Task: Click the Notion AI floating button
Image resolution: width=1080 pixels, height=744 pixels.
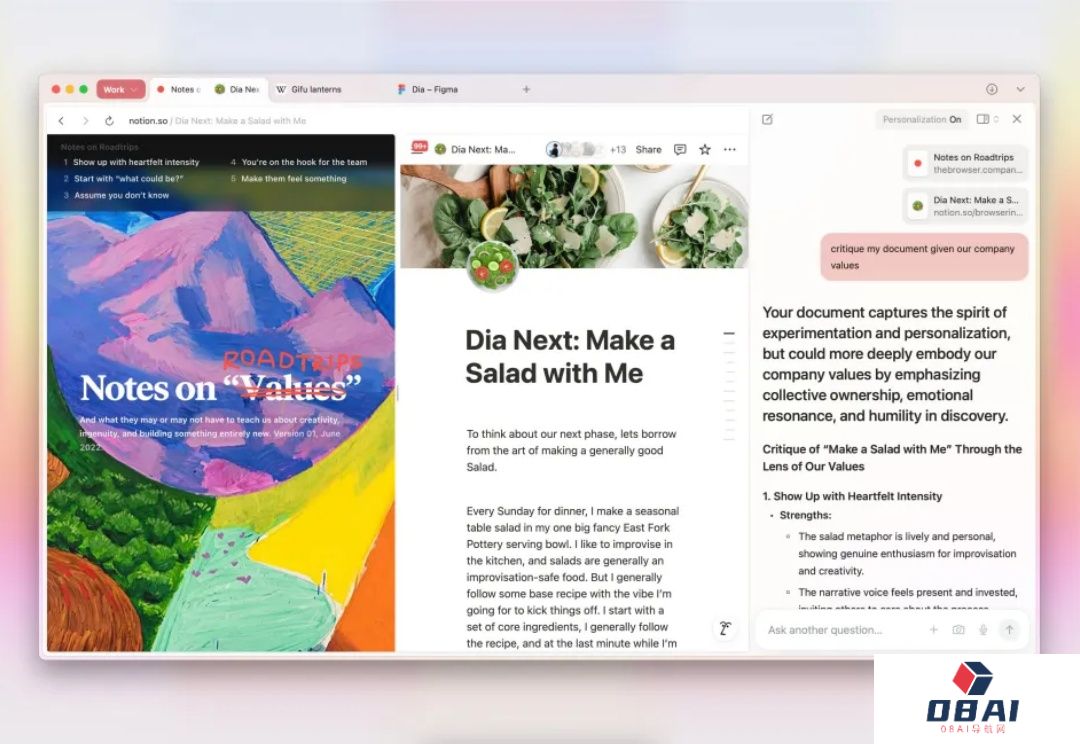Action: (725, 628)
